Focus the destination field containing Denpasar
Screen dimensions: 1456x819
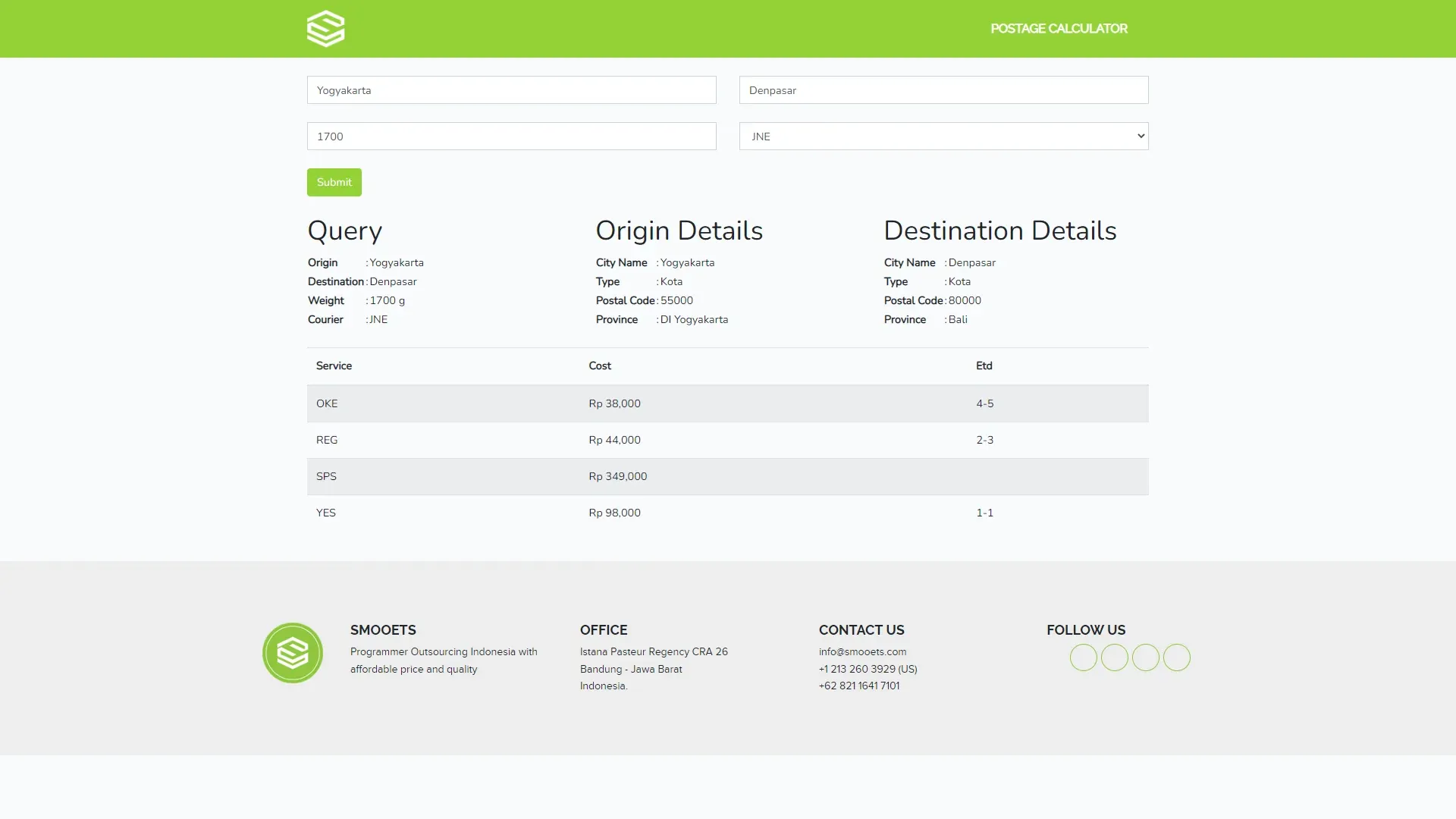click(x=943, y=90)
